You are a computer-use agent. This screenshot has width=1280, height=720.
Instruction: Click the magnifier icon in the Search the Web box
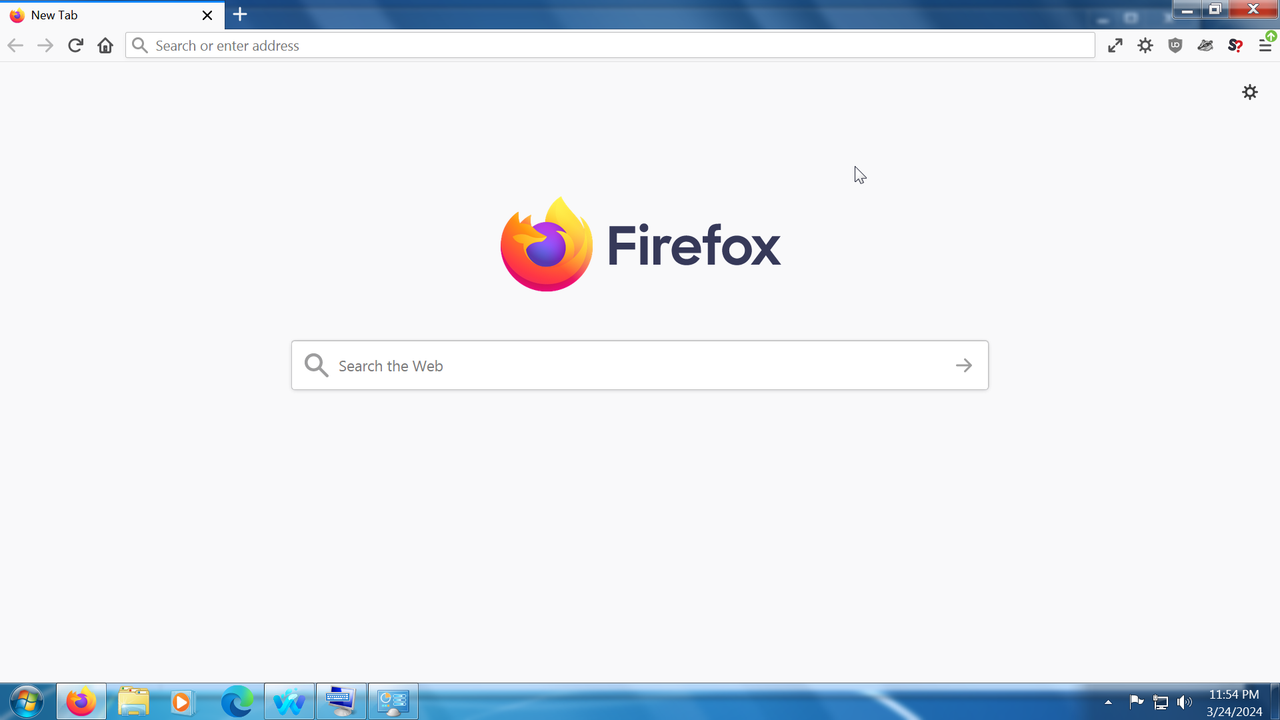[x=316, y=365]
